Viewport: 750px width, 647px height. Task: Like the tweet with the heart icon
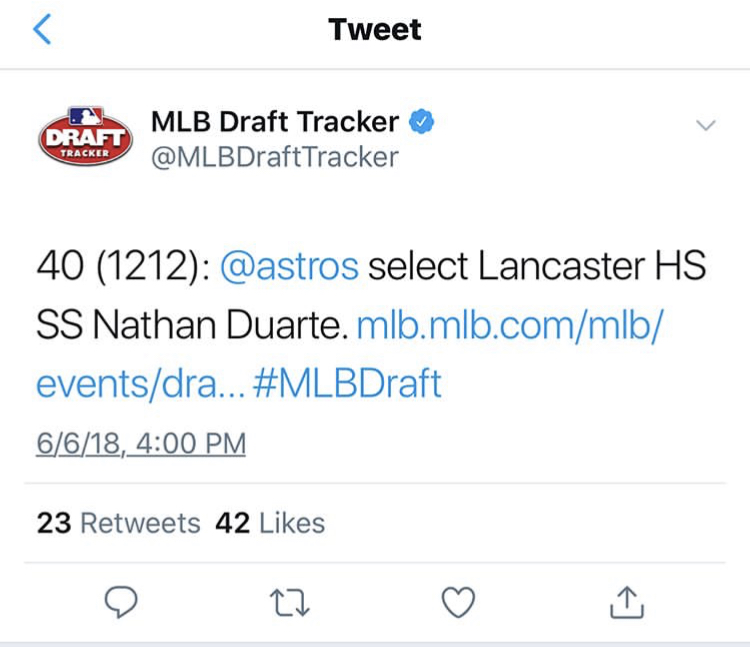click(458, 602)
